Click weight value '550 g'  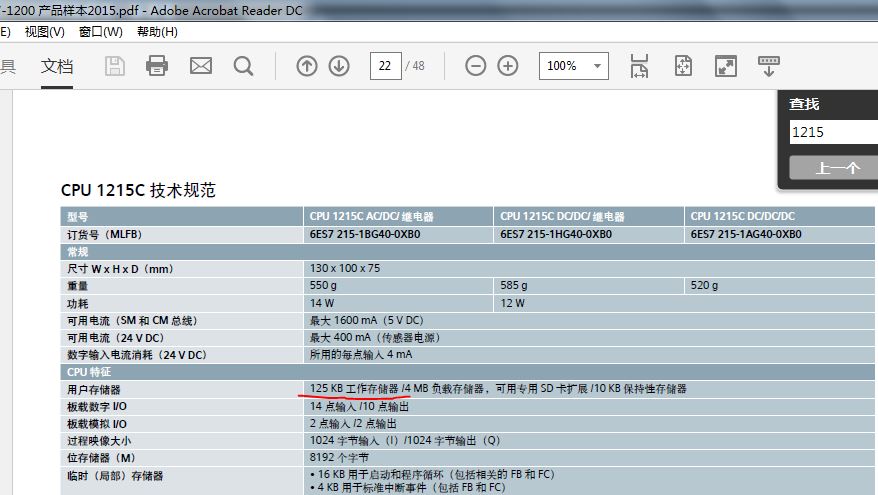pyautogui.click(x=323, y=286)
